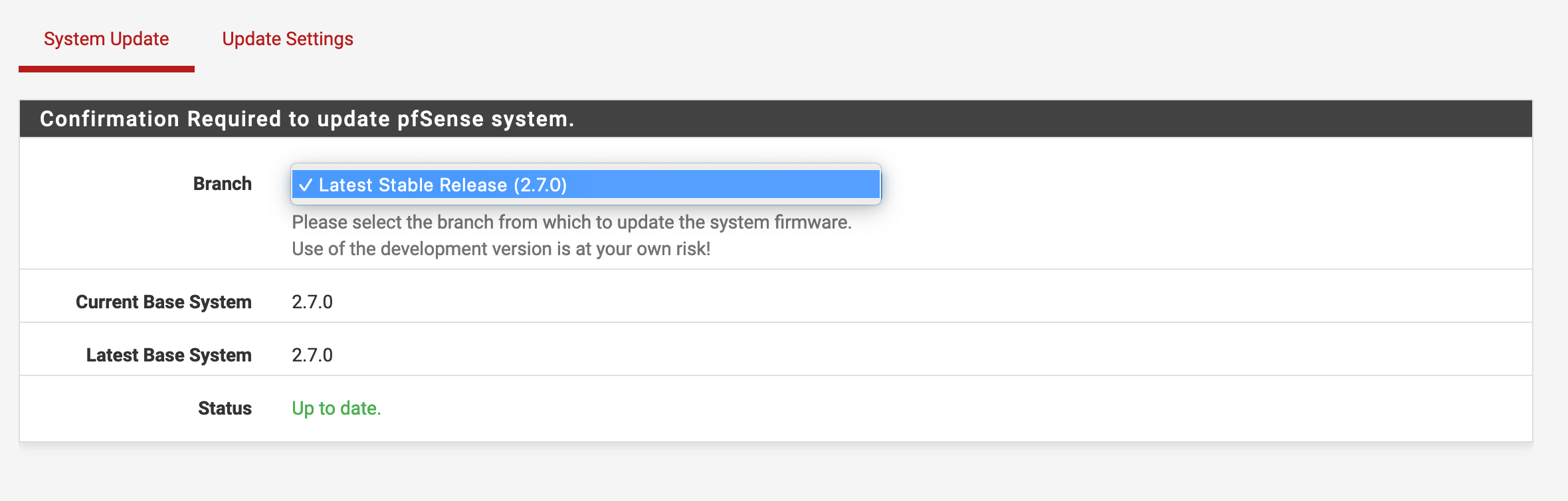Switch to the Update Settings tab
This screenshot has height=501, width=1568.
(287, 39)
